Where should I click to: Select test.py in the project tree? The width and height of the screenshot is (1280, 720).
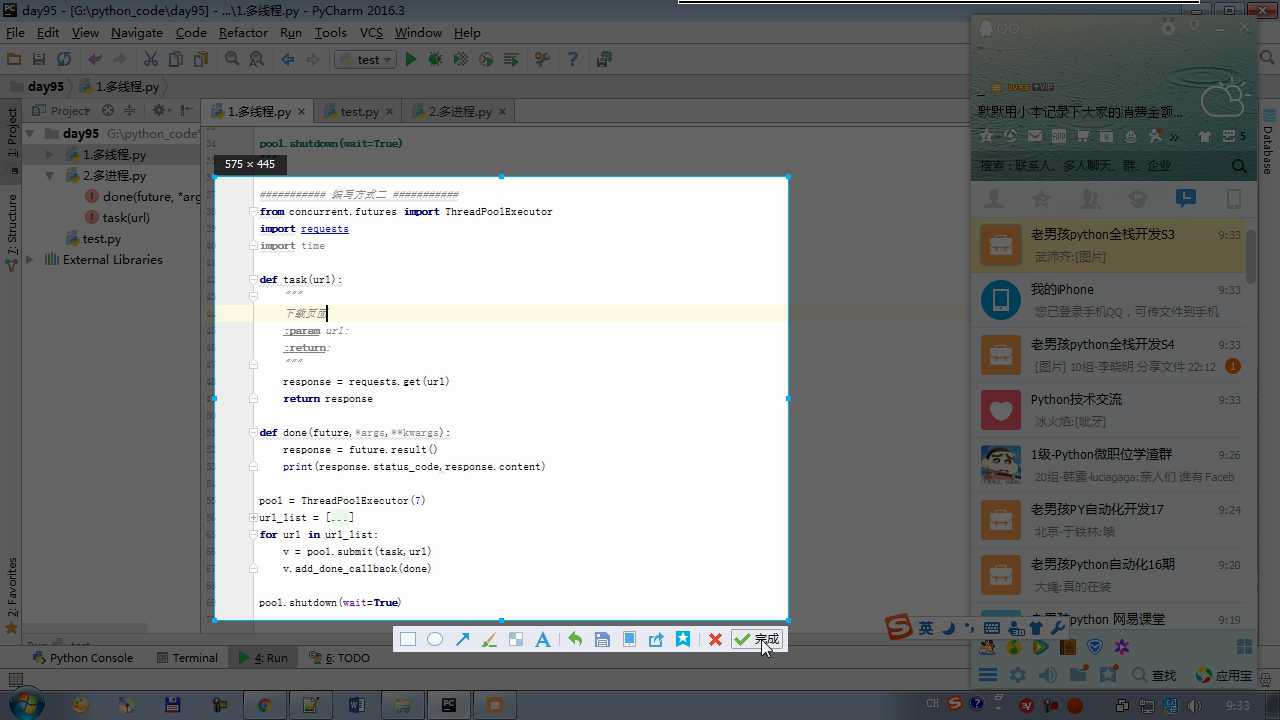[101, 239]
